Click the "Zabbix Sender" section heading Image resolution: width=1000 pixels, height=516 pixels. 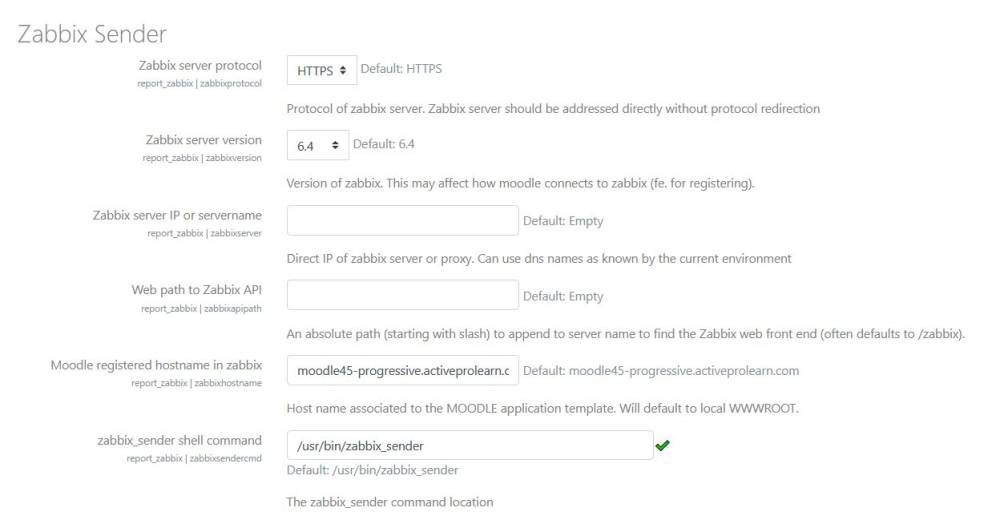[92, 34]
